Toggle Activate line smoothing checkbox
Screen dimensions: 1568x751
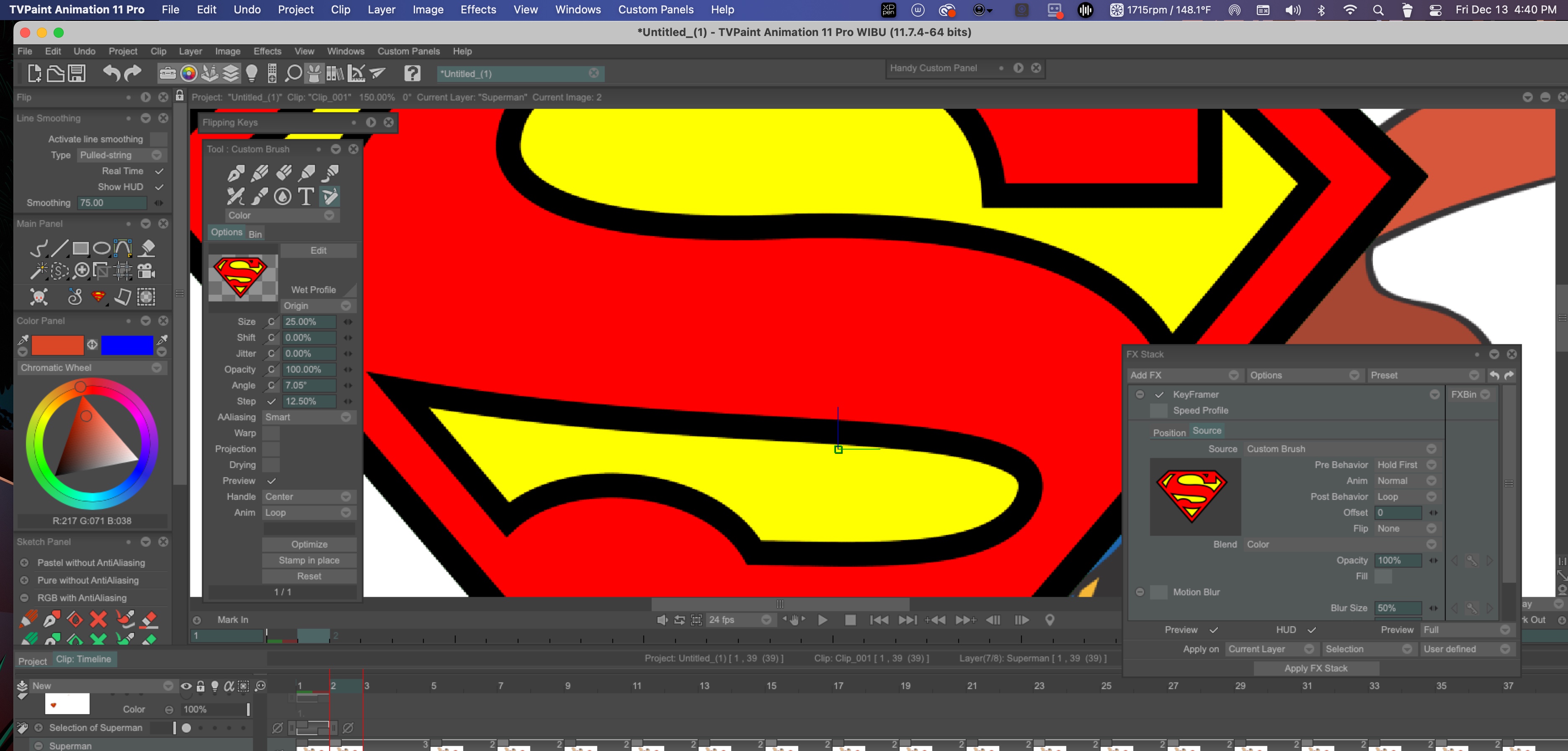(x=158, y=139)
